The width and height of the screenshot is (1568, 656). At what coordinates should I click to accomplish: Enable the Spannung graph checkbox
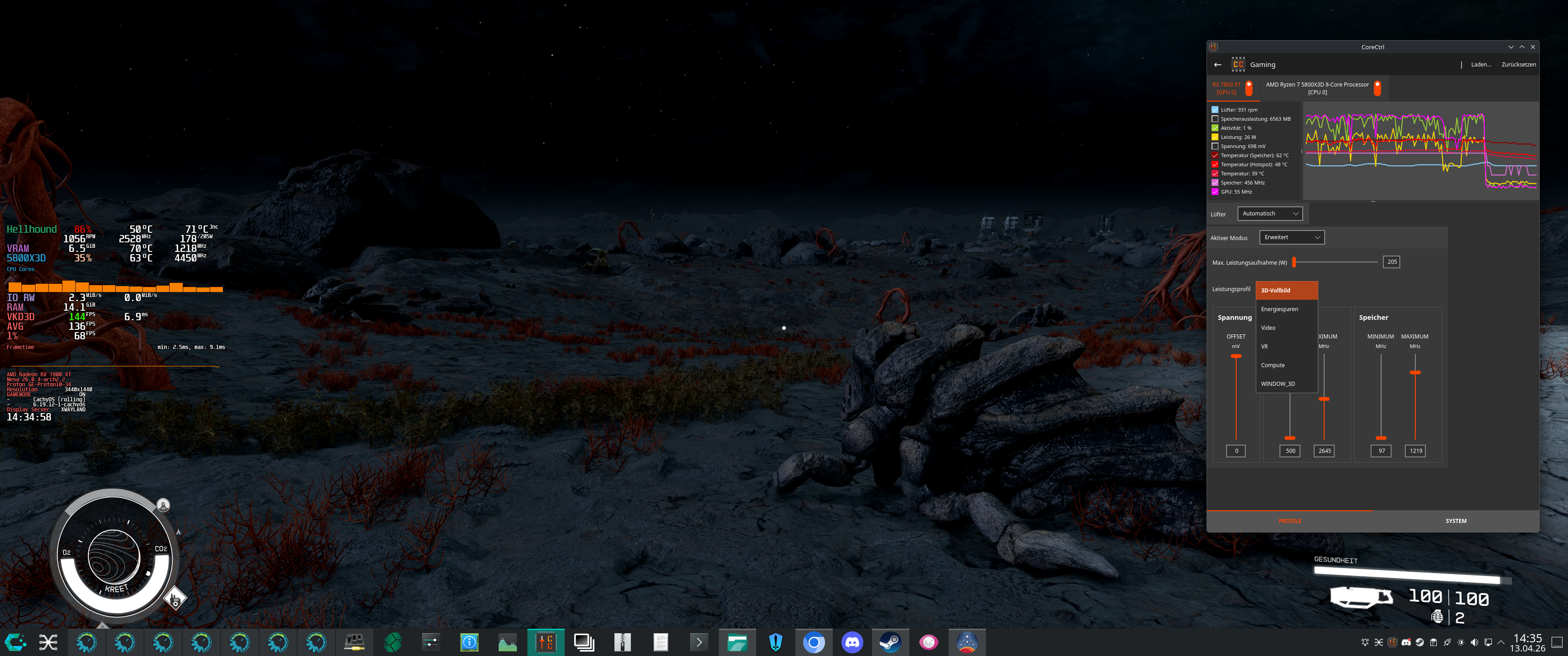point(1215,146)
